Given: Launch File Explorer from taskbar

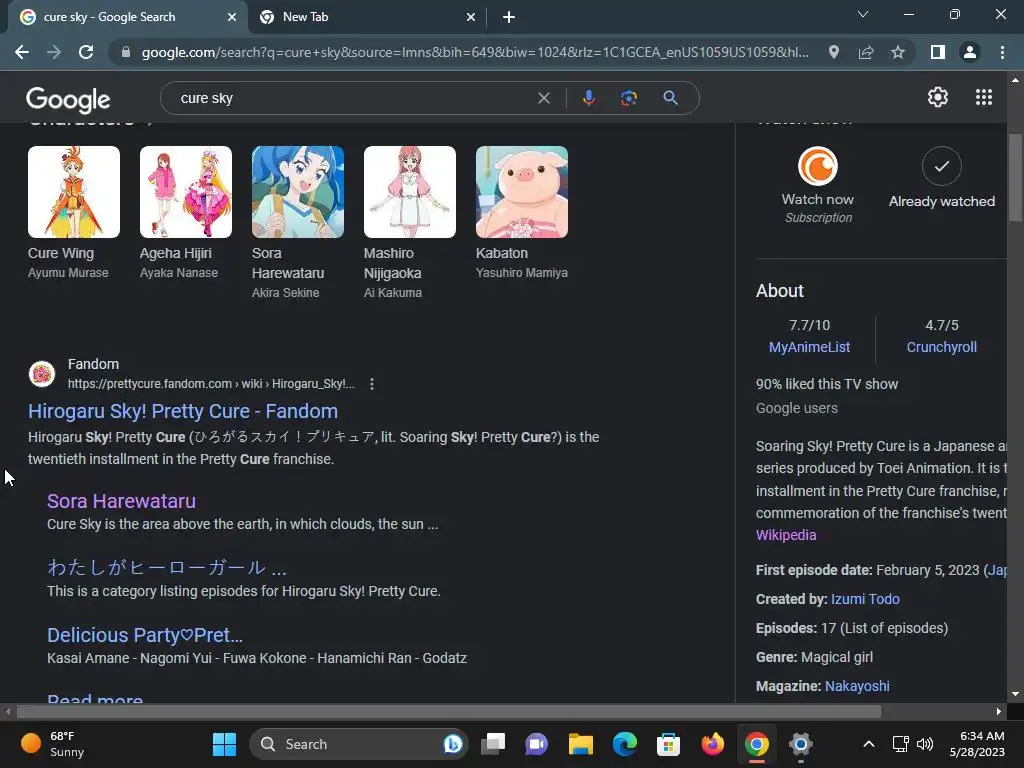Looking at the screenshot, I should 581,744.
